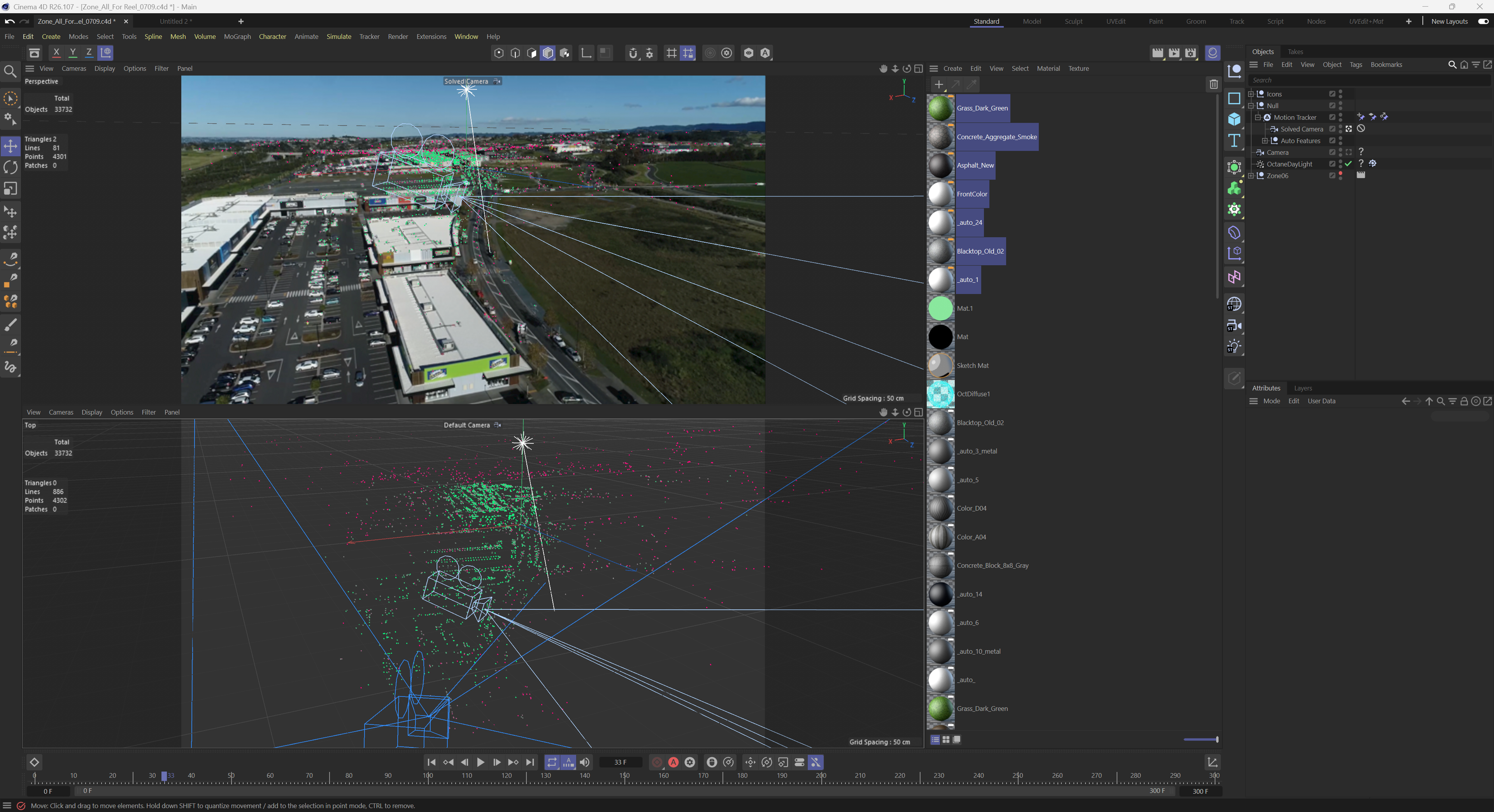
Task: Select the Rotate tool
Action: coord(11,168)
